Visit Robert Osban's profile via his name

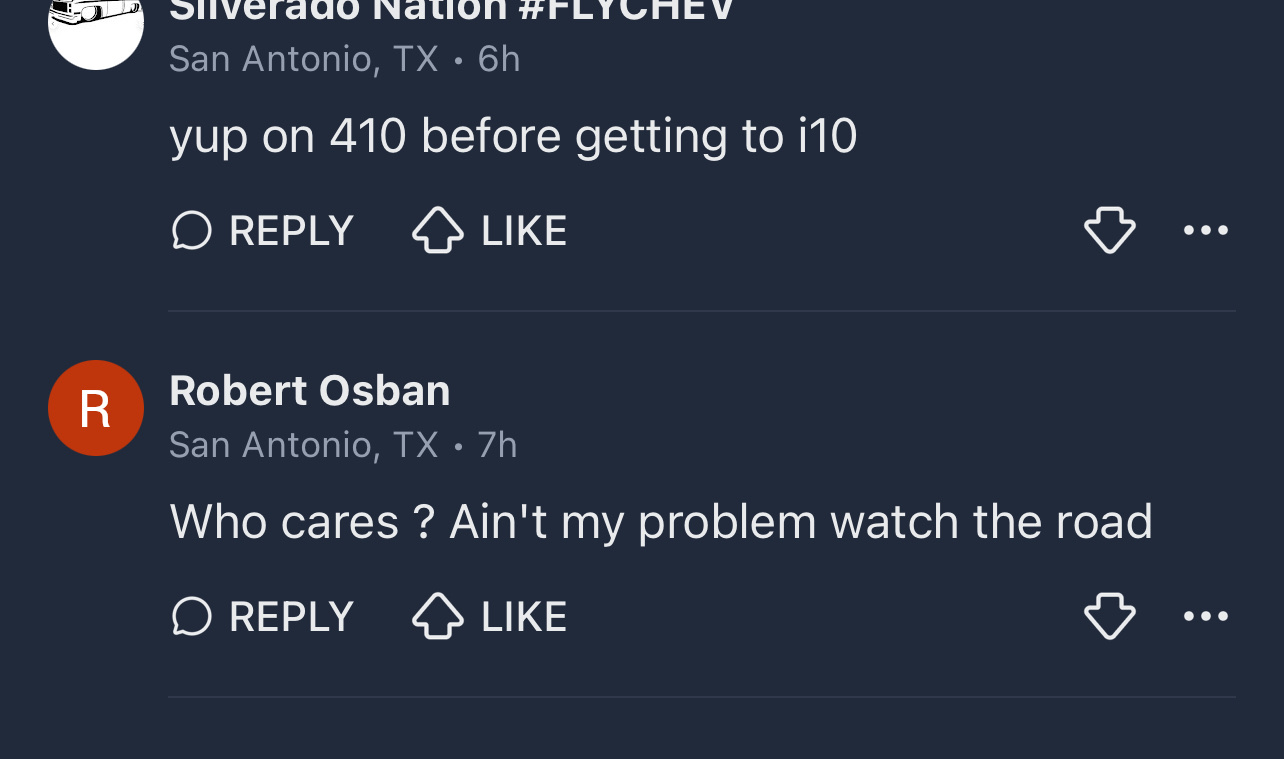coord(310,390)
